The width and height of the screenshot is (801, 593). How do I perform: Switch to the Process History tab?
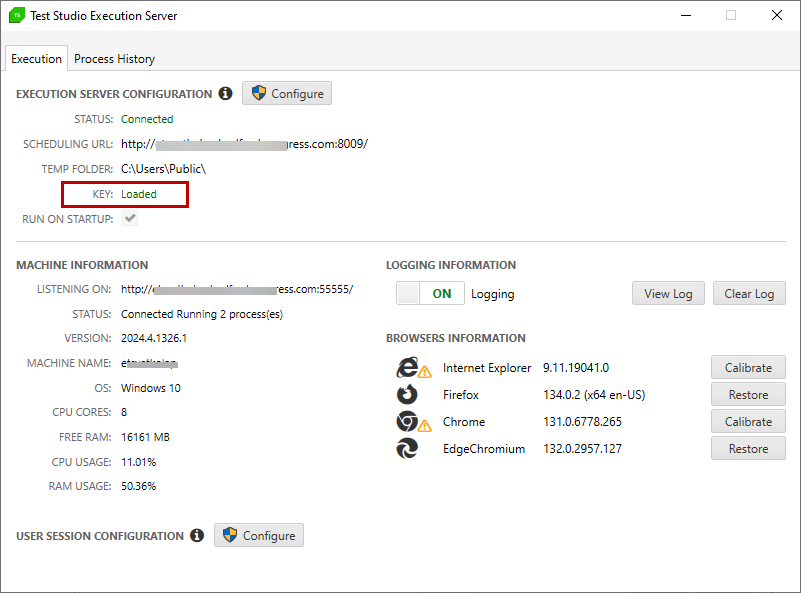[114, 59]
